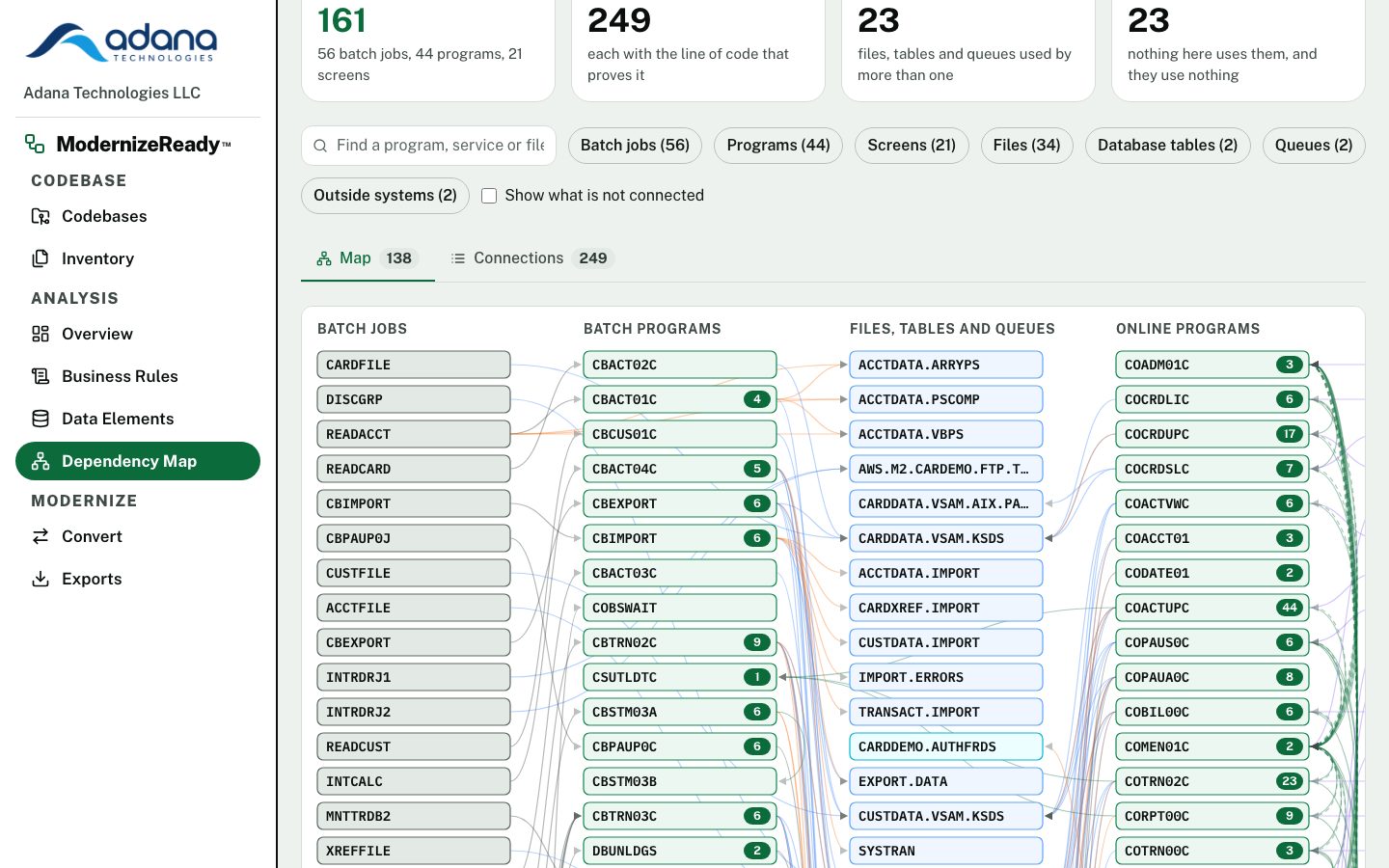Open the Inventory page
Image resolution: width=1389 pixels, height=868 pixels.
tap(138, 258)
